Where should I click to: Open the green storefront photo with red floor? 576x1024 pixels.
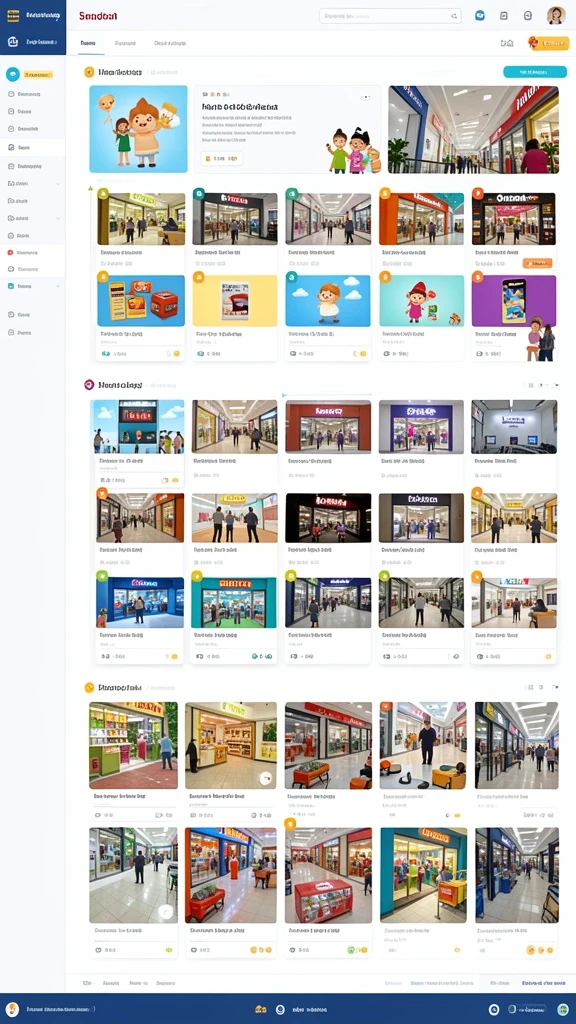[133, 745]
